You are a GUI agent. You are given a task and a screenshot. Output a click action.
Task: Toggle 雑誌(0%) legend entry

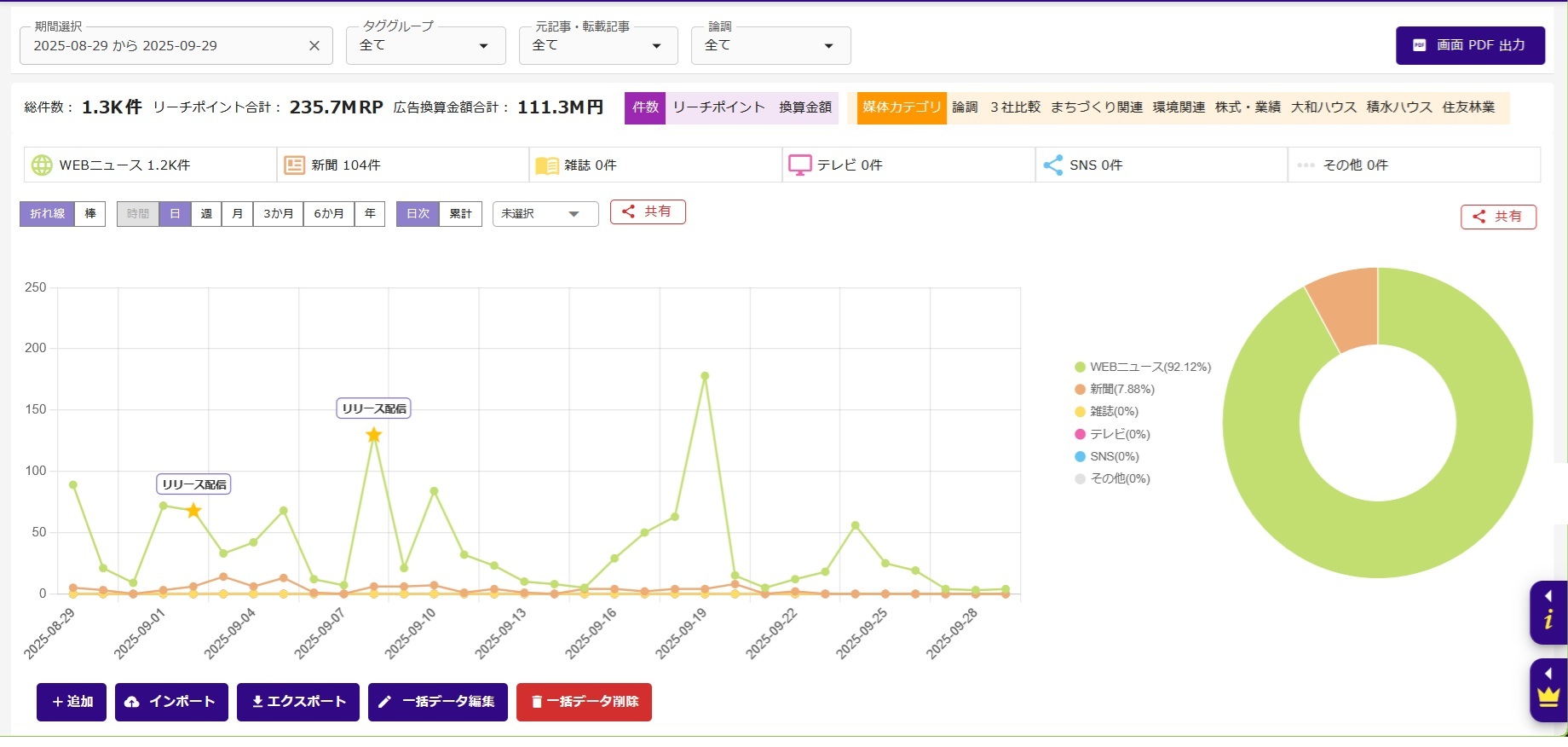[x=1106, y=412]
